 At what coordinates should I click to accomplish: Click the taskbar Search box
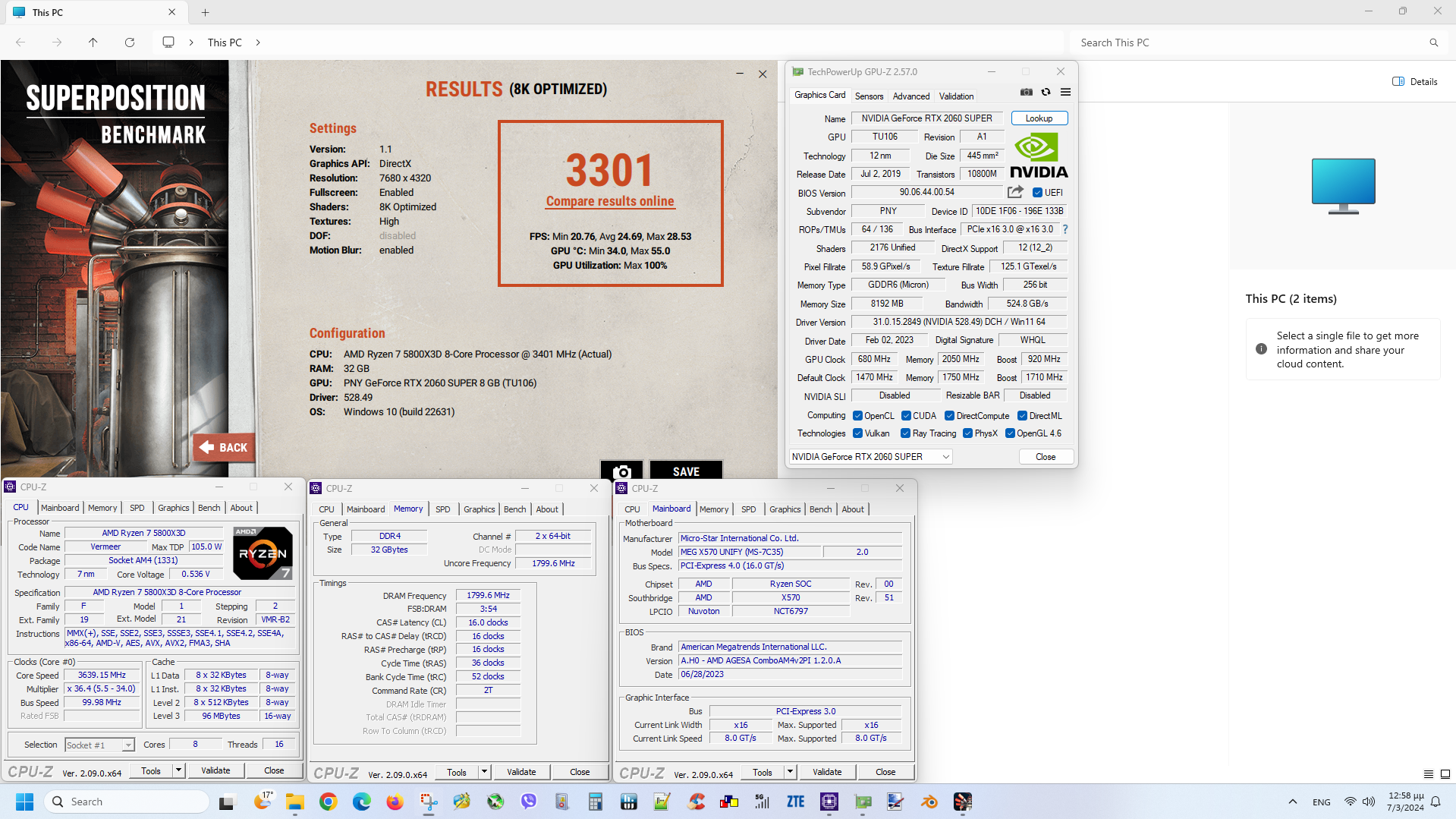pos(127,802)
